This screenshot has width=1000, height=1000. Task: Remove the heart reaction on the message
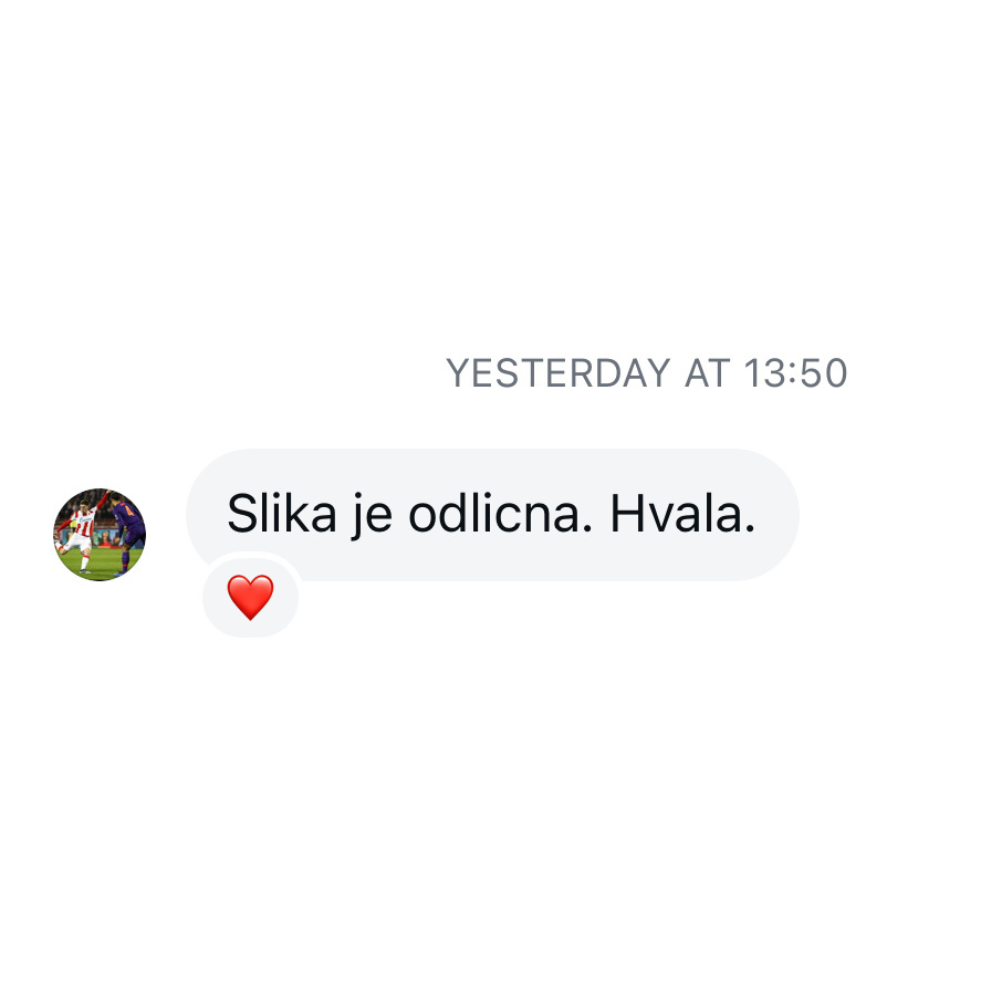(x=251, y=597)
